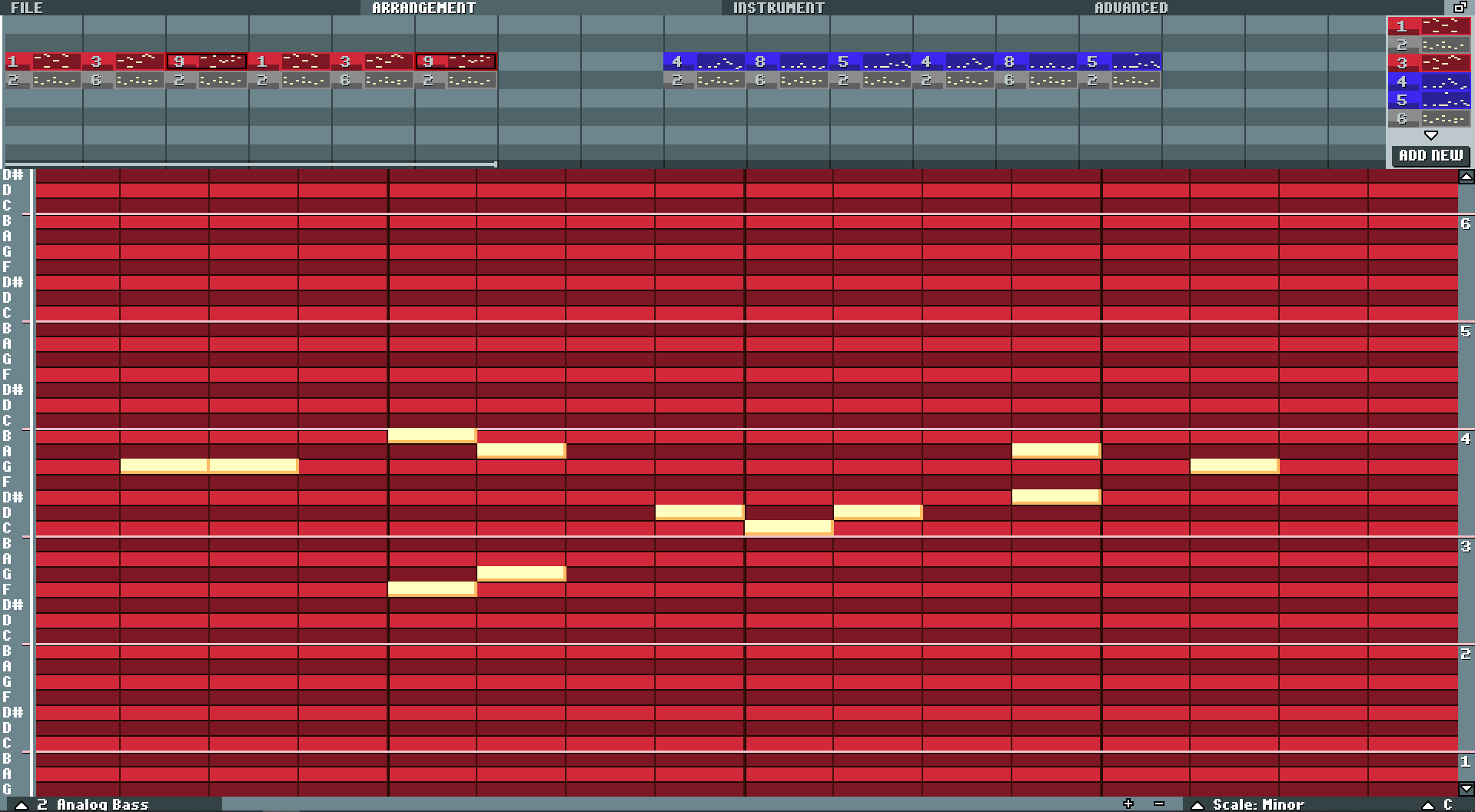Click the first blue pattern 8 arrangement block

788,61
